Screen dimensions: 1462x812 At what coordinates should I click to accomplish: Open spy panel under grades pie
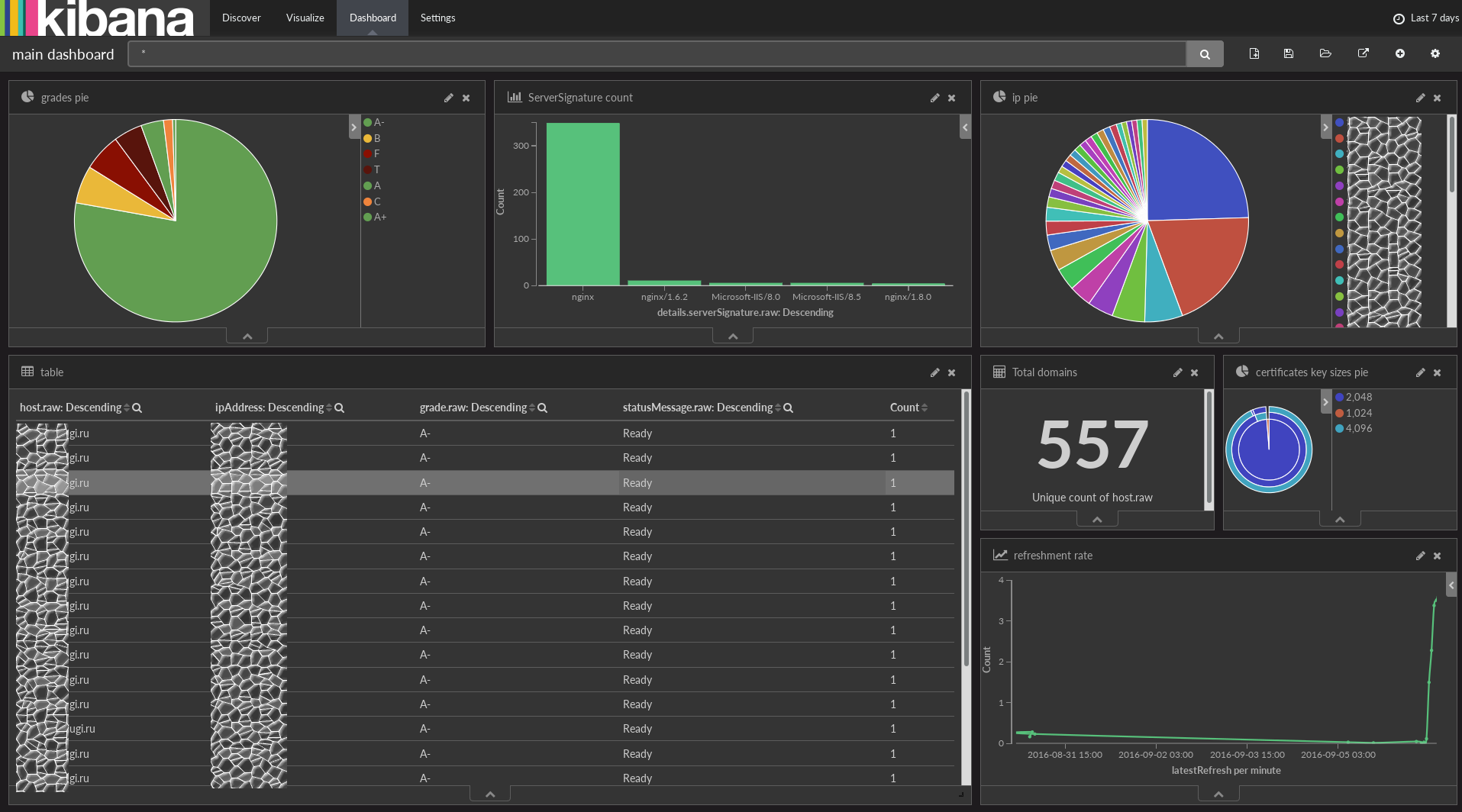click(247, 337)
